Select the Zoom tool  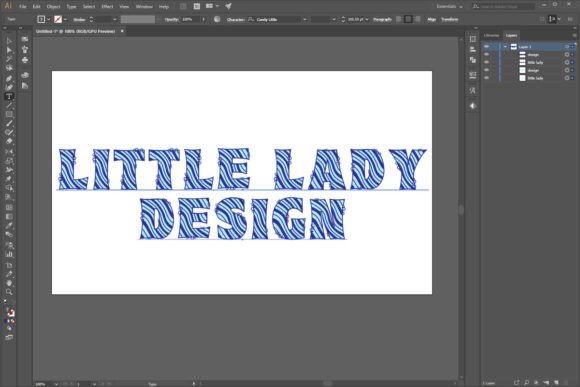pyautogui.click(x=9, y=292)
